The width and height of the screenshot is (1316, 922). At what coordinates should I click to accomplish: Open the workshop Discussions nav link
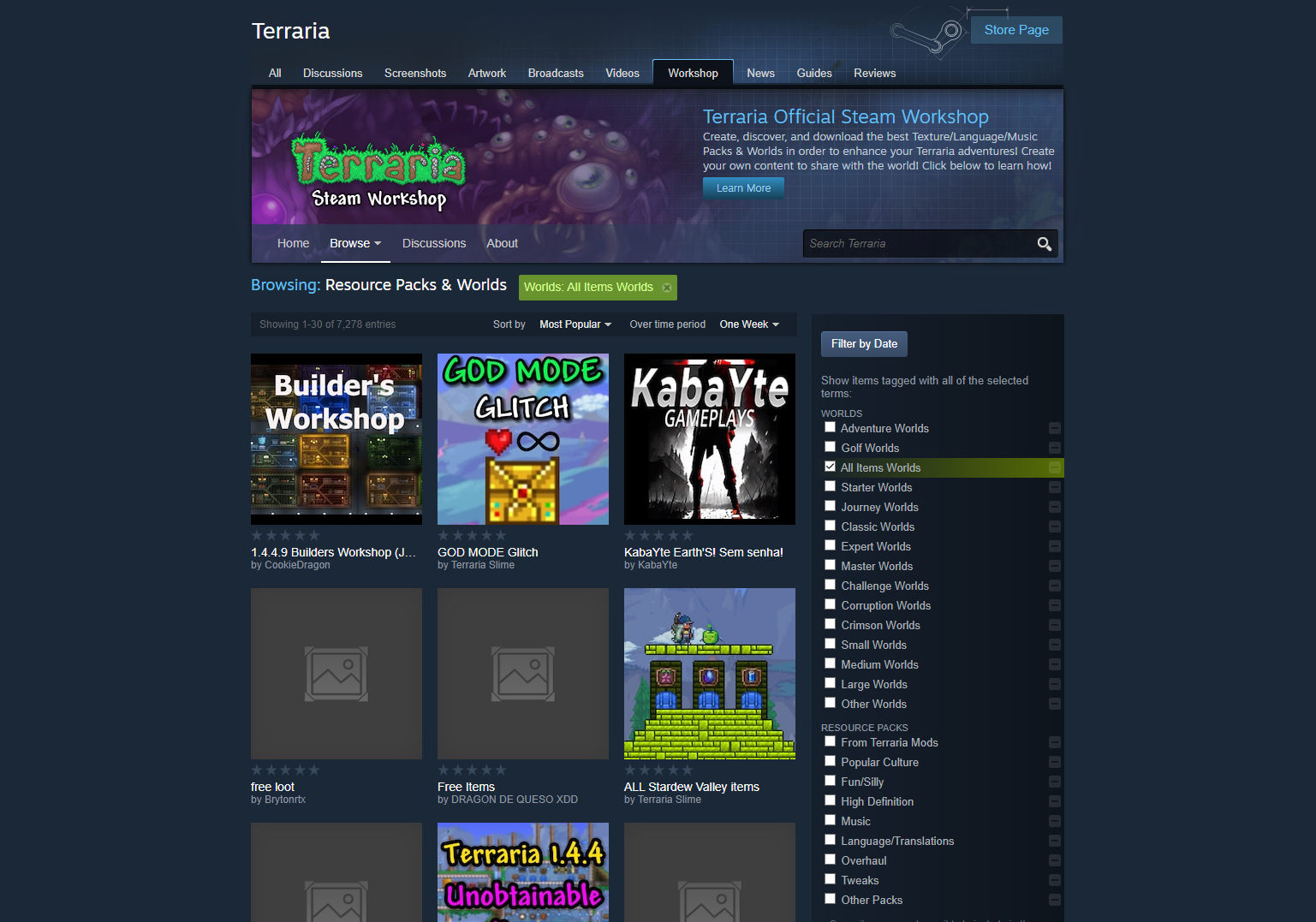[x=434, y=244]
